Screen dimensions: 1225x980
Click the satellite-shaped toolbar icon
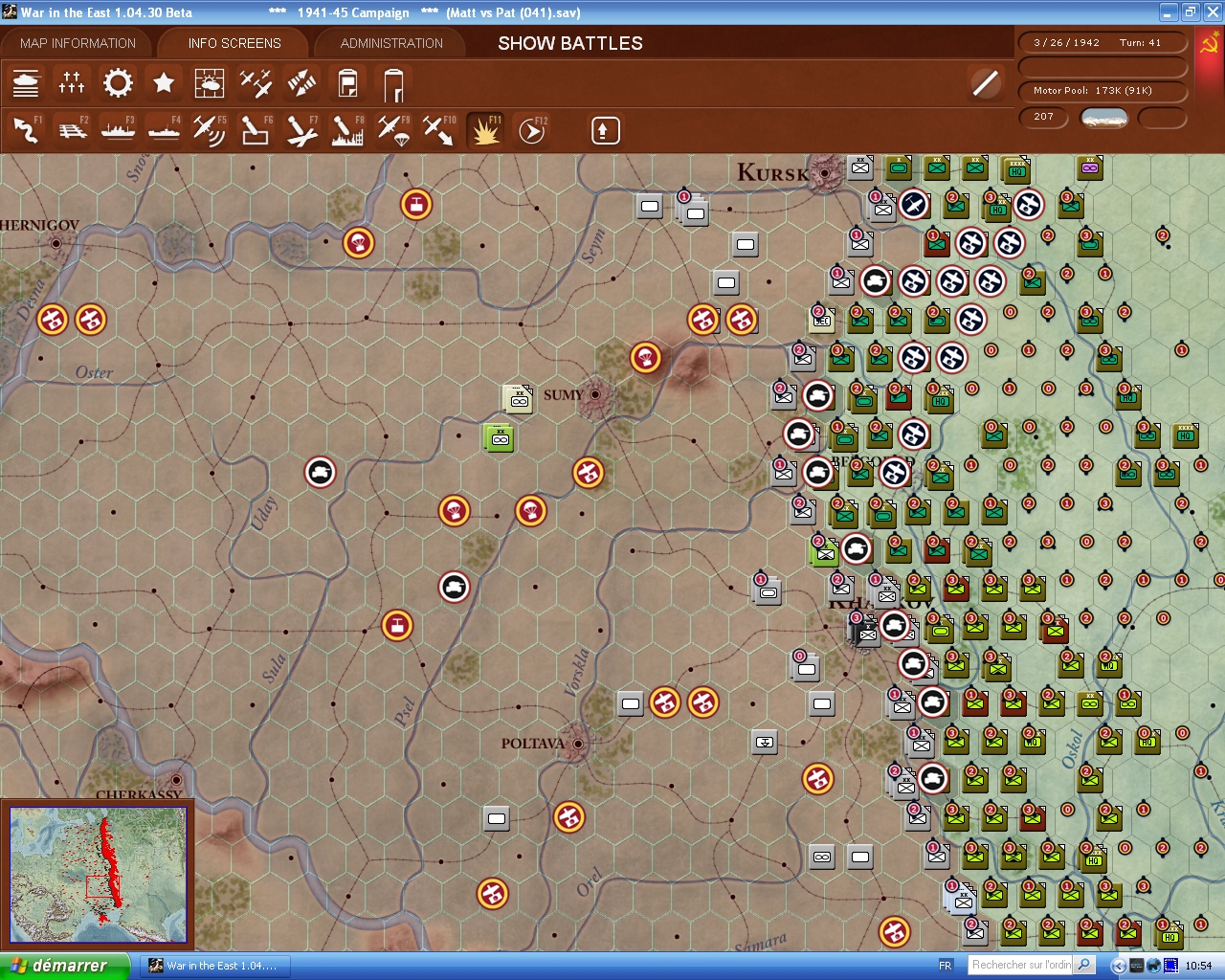[x=301, y=83]
